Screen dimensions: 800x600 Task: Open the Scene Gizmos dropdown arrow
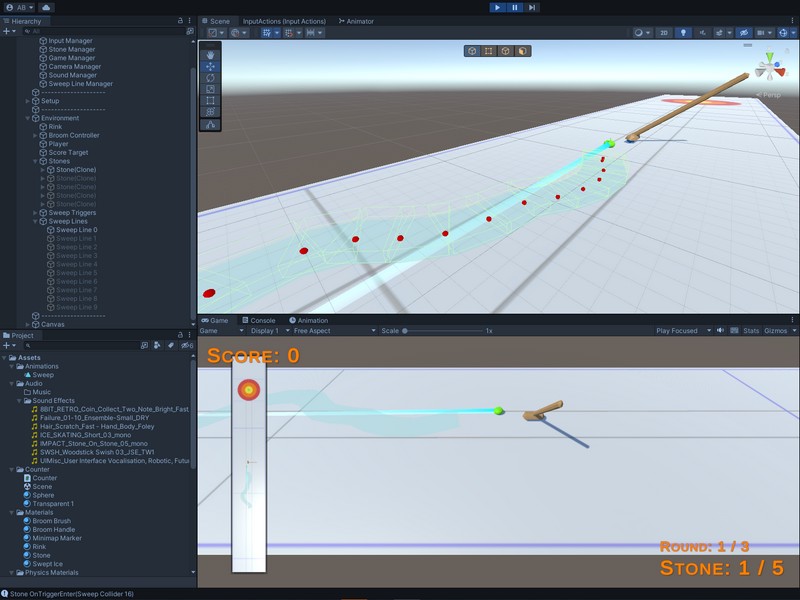[794, 33]
